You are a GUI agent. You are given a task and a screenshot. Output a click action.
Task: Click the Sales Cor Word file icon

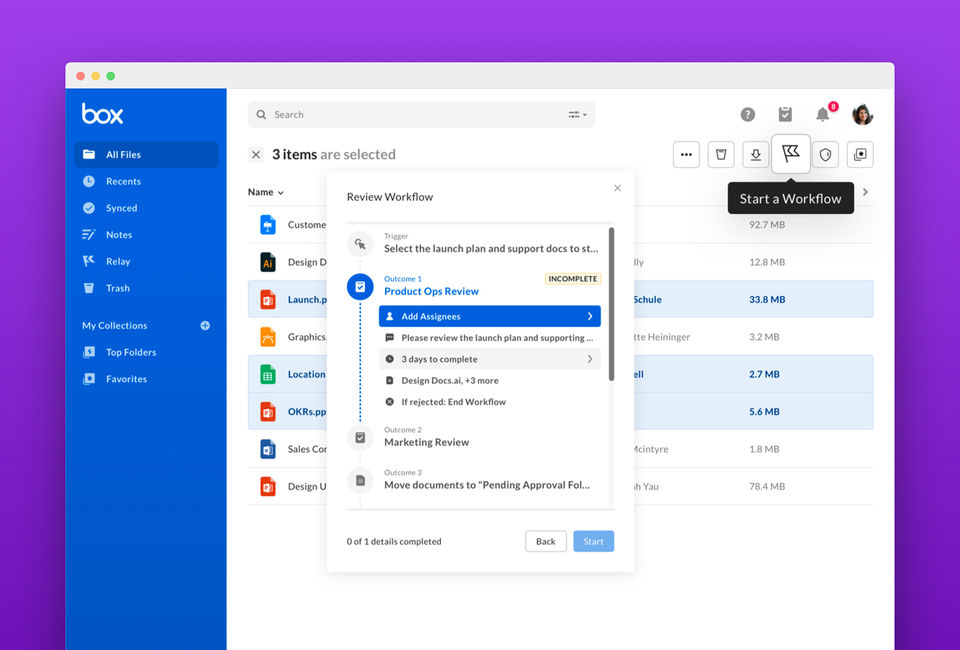268,449
